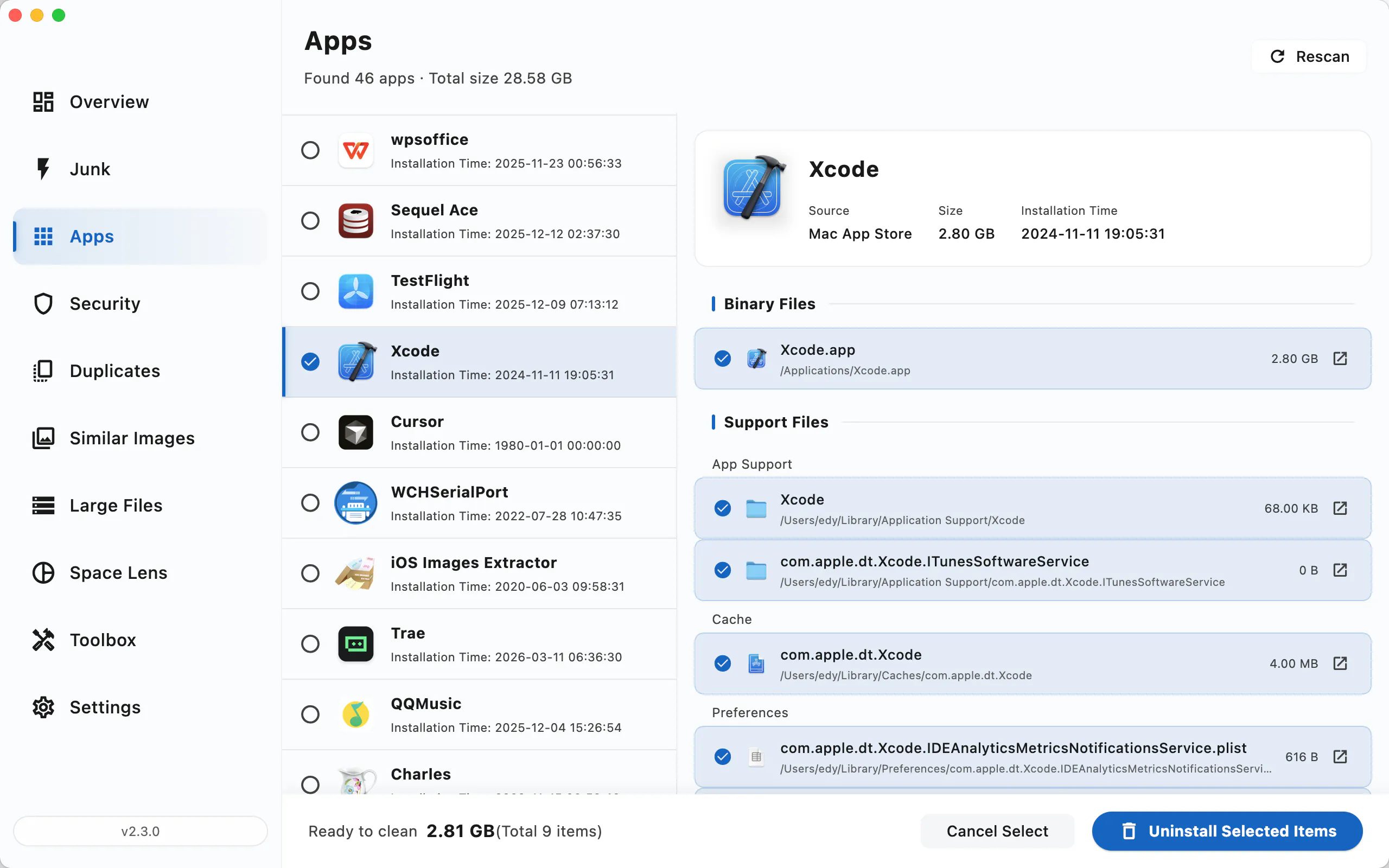This screenshot has width=1389, height=868.
Task: Click the 'Mac App Store' source value
Action: (x=860, y=234)
